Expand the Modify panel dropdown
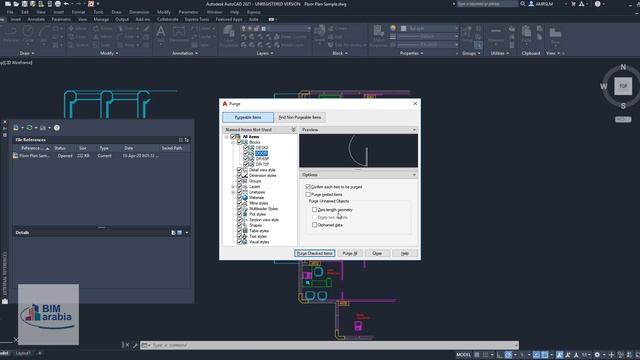The height and width of the screenshot is (360, 640). tap(109, 53)
